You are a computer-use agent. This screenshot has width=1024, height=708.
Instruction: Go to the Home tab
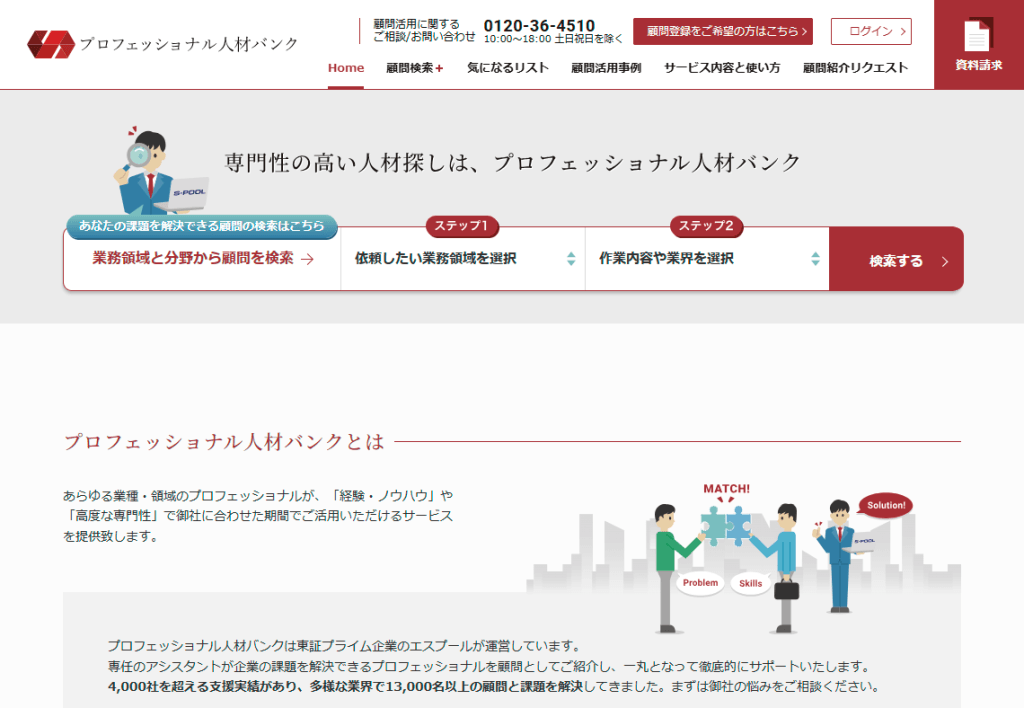(x=346, y=68)
